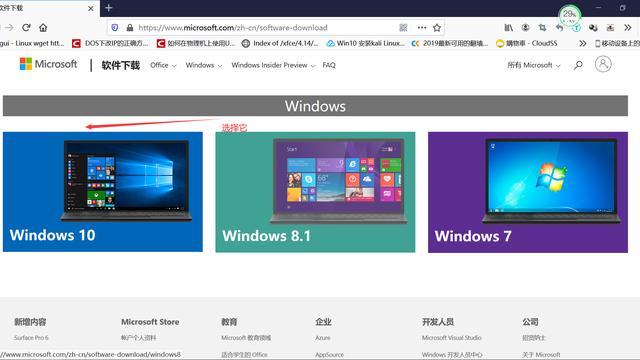Open the 移动设备上的 bookmarks folder
The width and height of the screenshot is (640, 360).
coord(617,43)
